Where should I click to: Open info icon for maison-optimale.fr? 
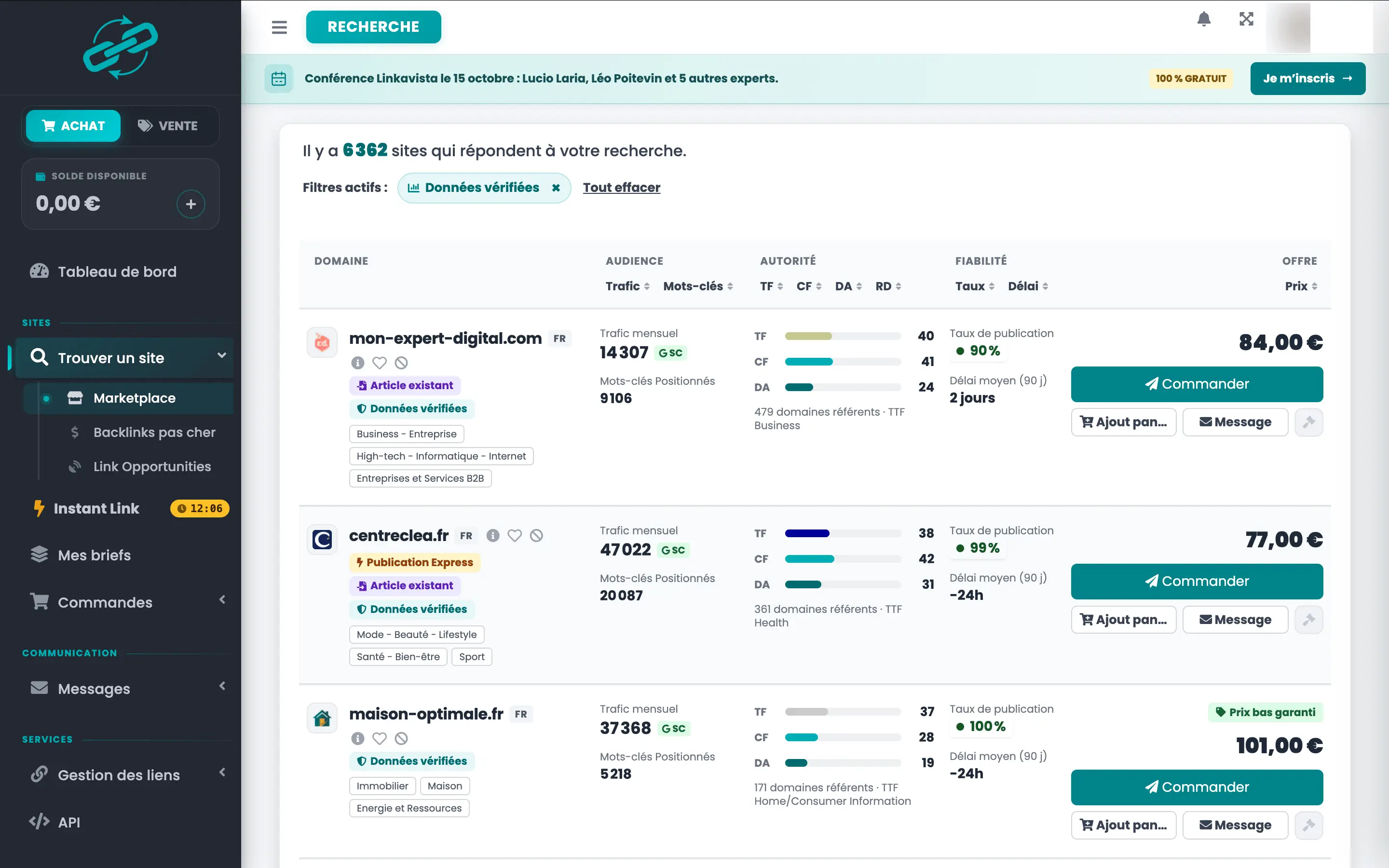tap(357, 738)
